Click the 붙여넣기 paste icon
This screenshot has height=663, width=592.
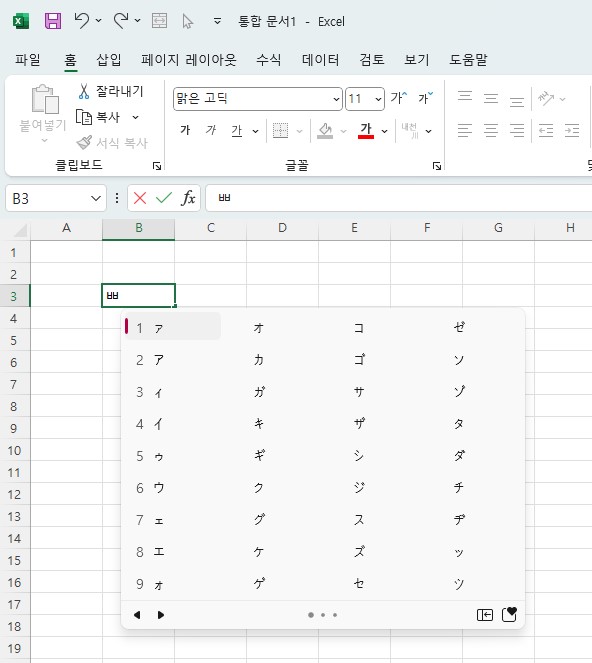pos(44,100)
